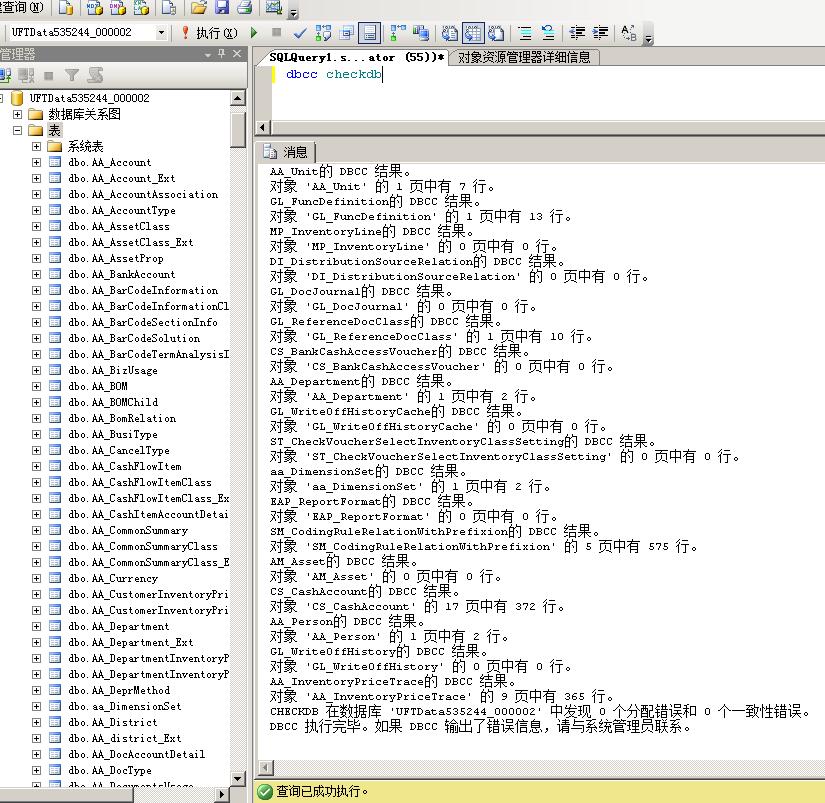Click the Open File folder icon

click(199, 7)
